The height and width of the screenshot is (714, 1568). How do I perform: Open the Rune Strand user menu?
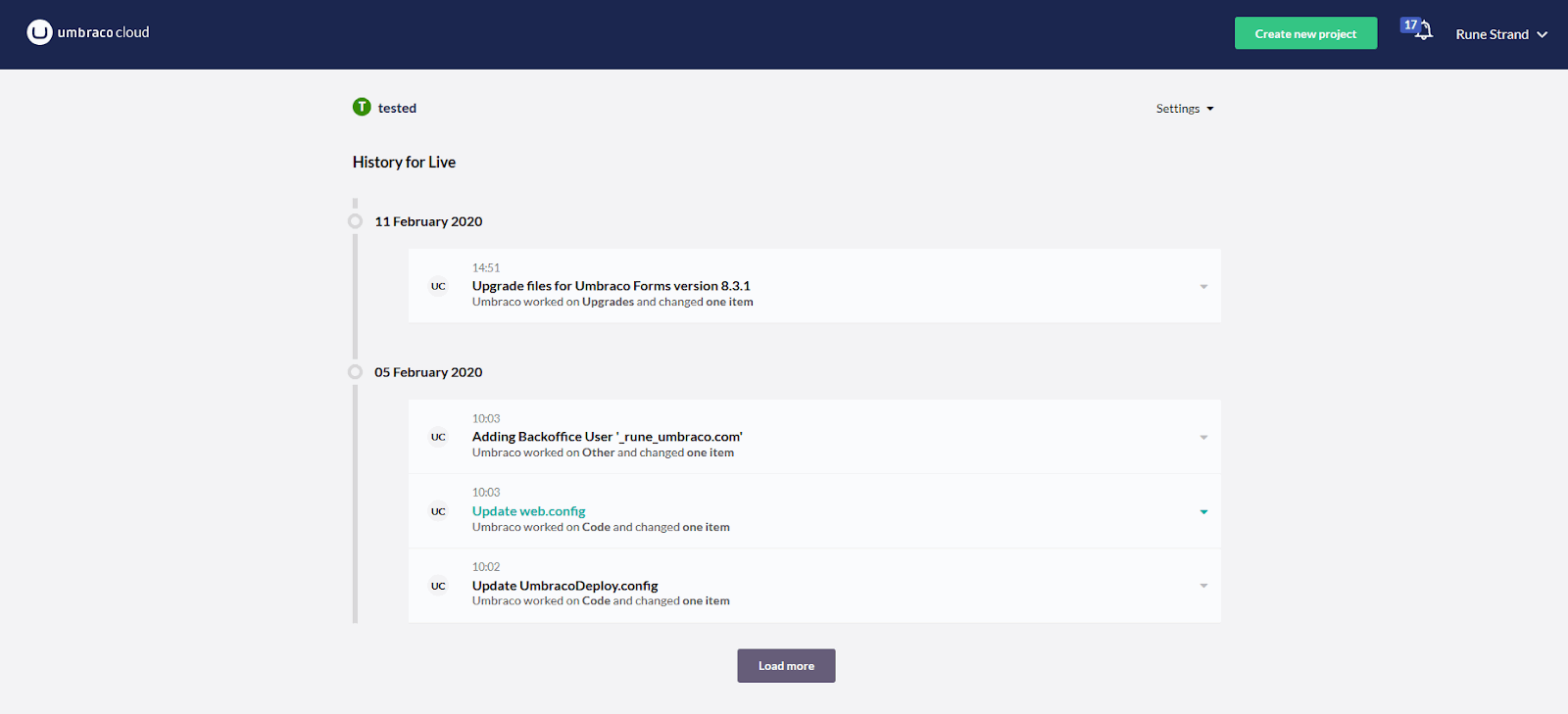tap(1500, 34)
